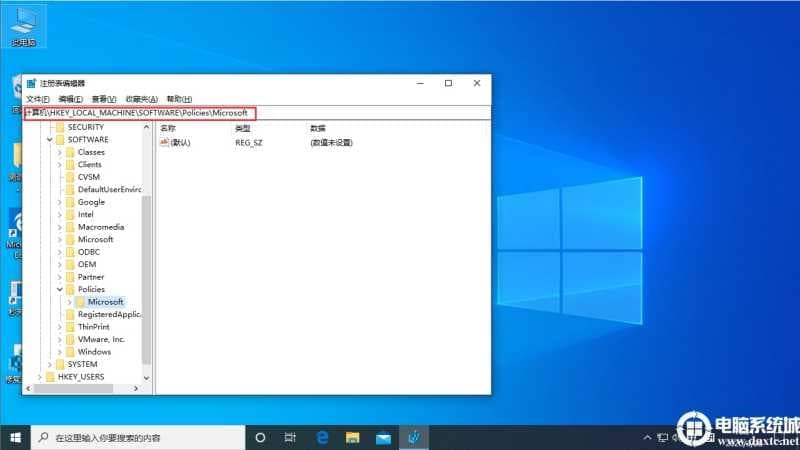Click the REG_SZ type cell
Image resolution: width=800 pixels, height=450 pixels.
pyautogui.click(x=249, y=143)
